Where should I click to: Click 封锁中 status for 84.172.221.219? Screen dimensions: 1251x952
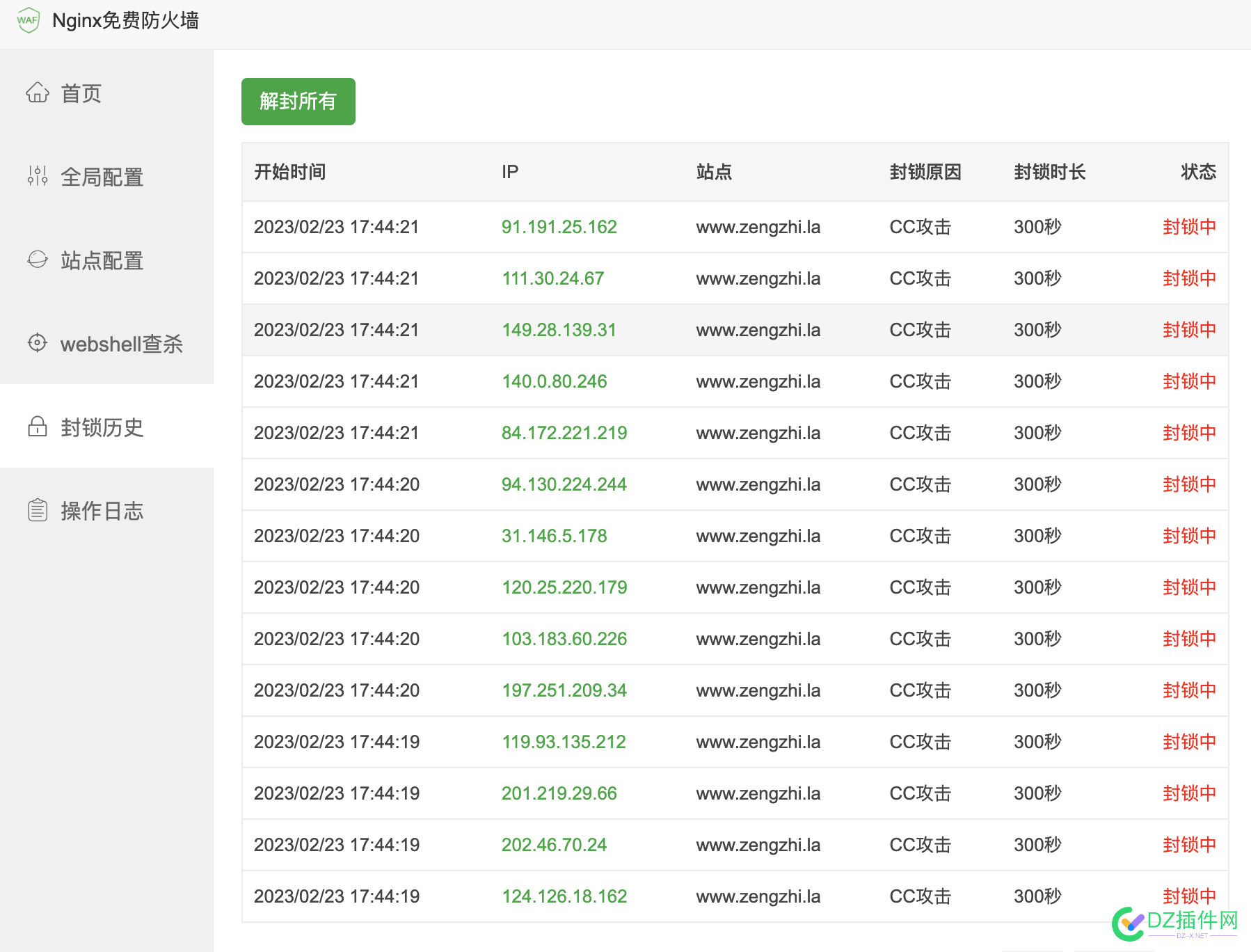1190,433
